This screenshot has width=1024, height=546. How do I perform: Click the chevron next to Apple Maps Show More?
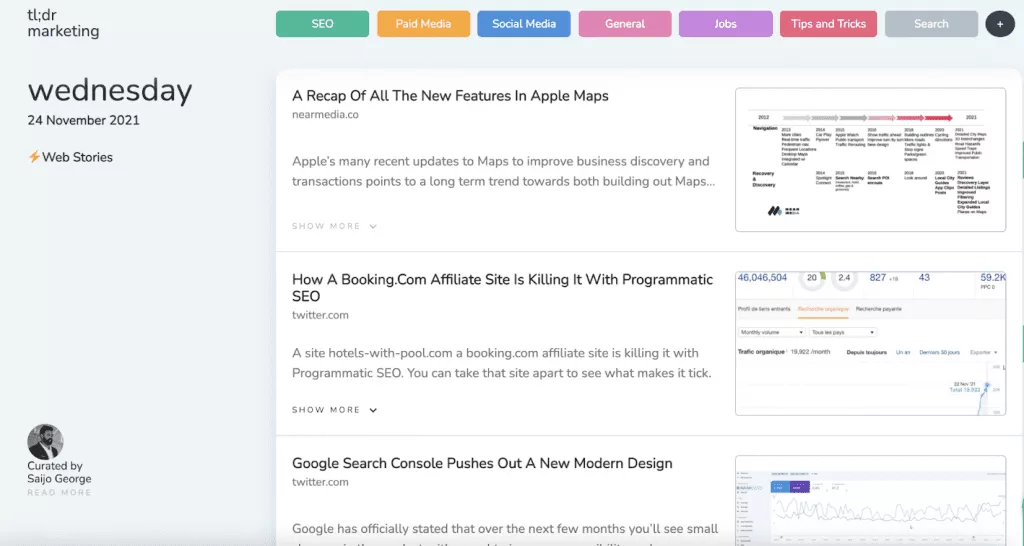pos(373,227)
